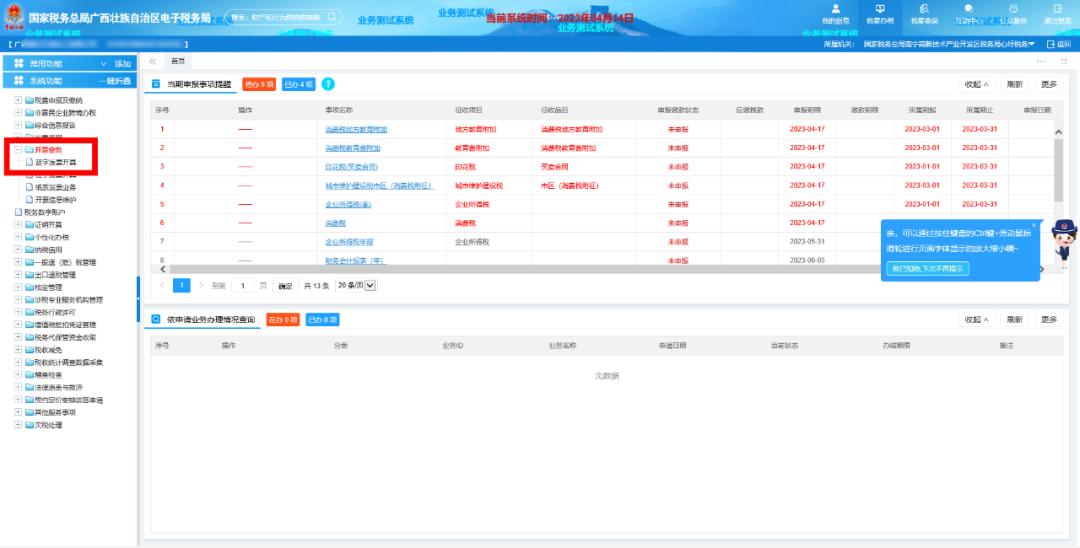Open the 20条/页 page size dropdown
Screen dimensions: 1080x548
click(357, 285)
